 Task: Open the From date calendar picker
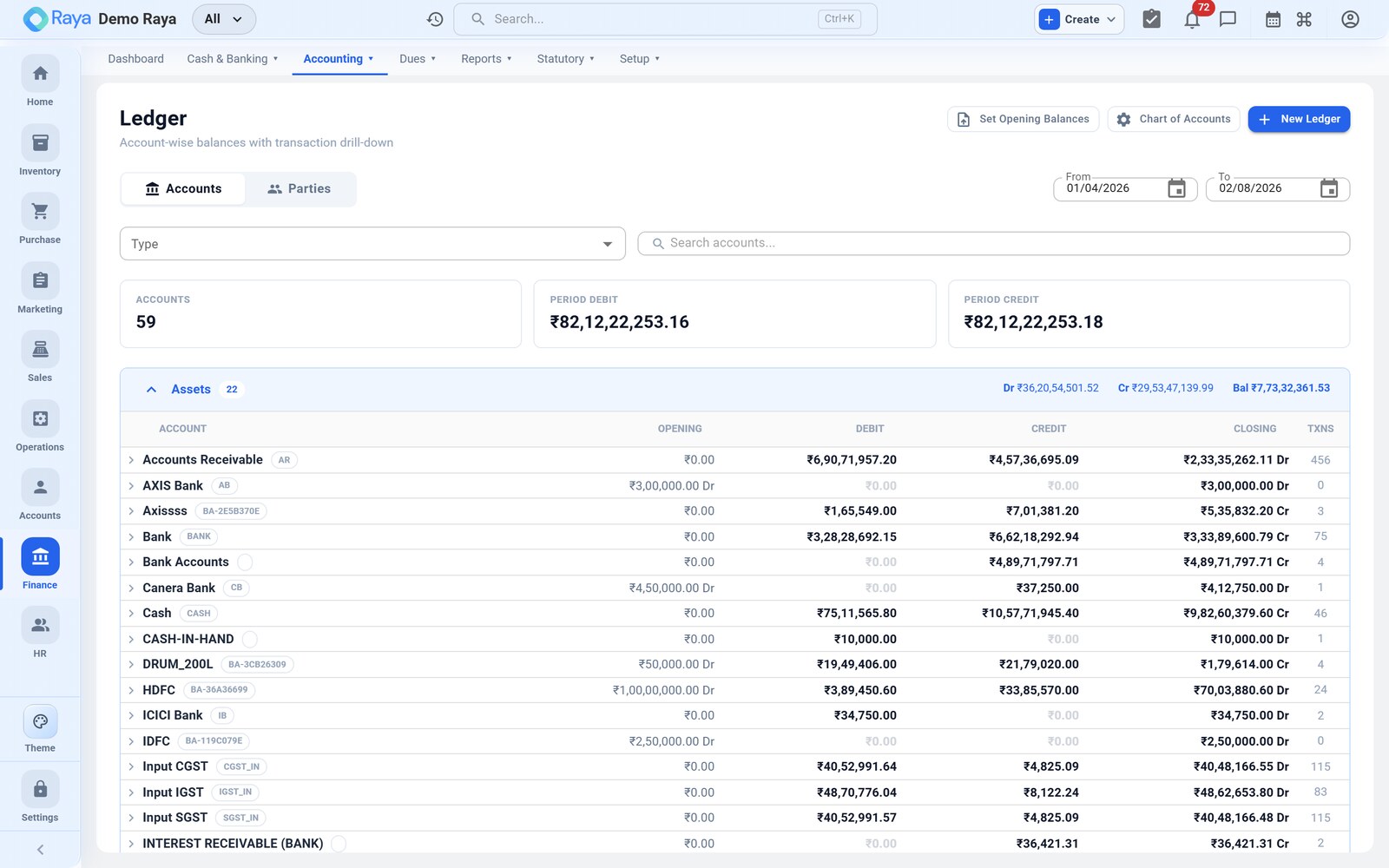(1176, 188)
